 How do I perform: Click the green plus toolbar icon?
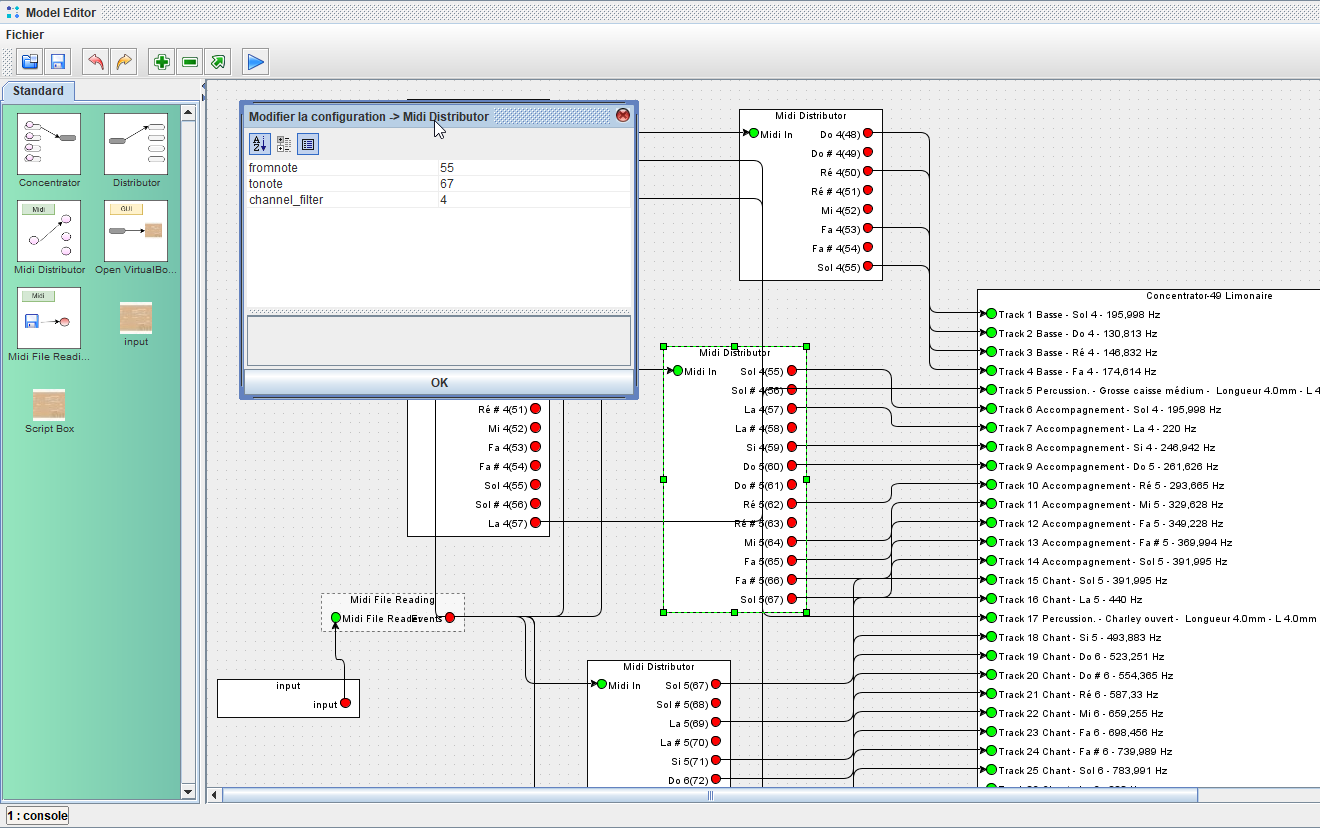(x=162, y=62)
